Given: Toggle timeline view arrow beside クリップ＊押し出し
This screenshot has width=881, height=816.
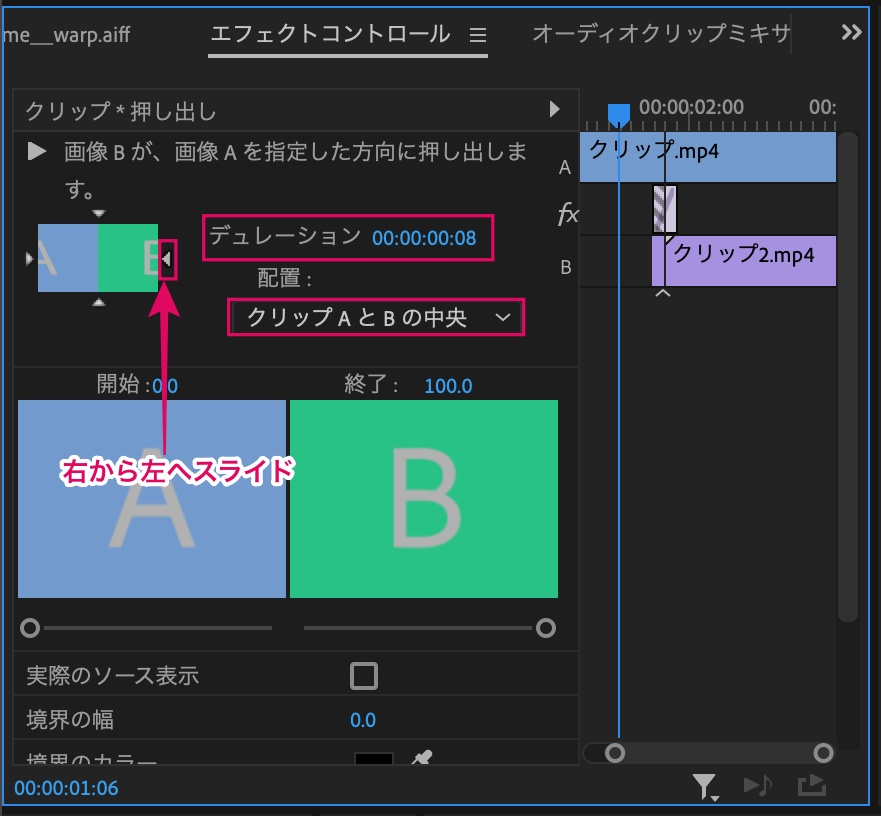Looking at the screenshot, I should (555, 109).
